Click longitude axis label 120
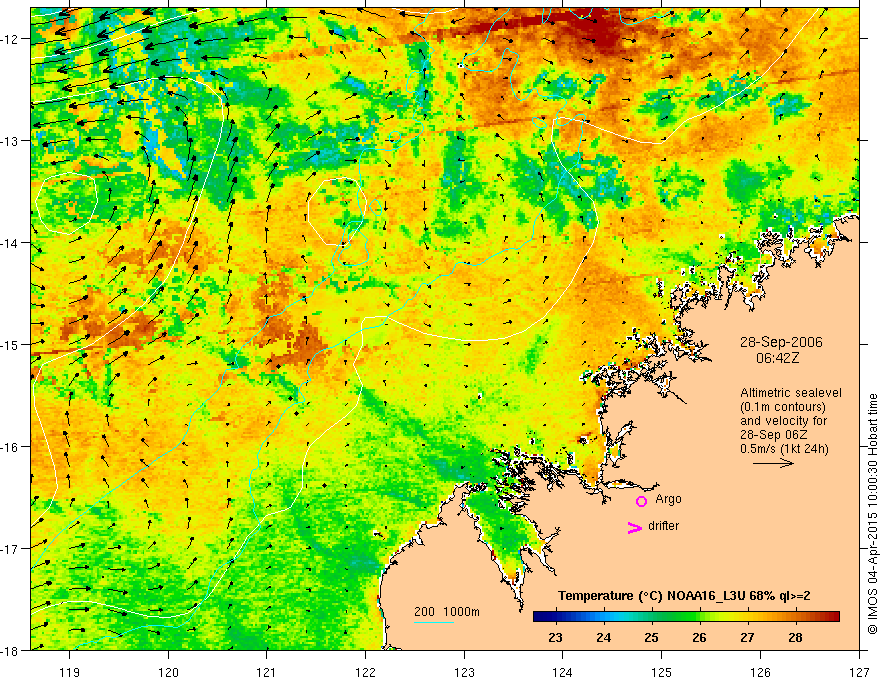This screenshot has height=680, width=880. click(x=168, y=672)
